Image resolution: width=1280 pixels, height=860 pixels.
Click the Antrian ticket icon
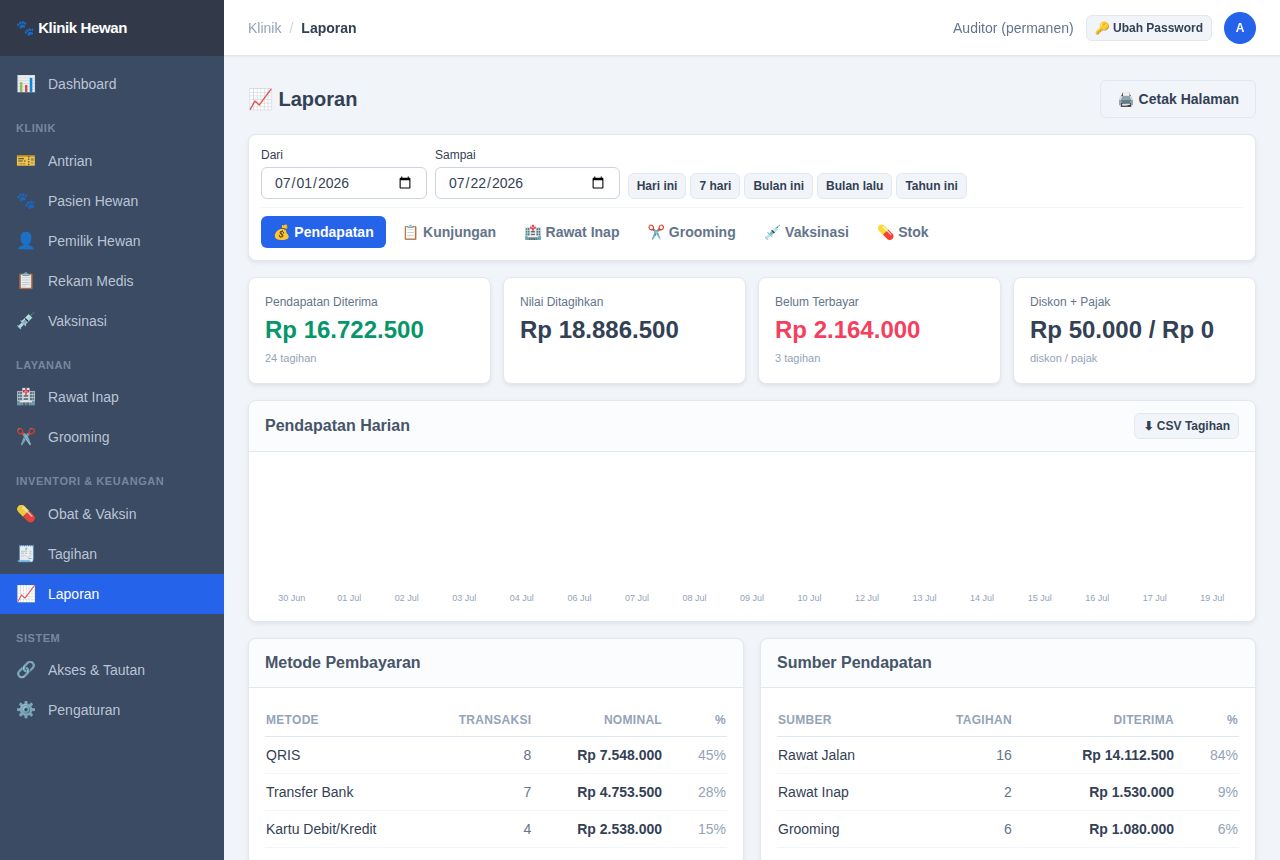(x=26, y=161)
